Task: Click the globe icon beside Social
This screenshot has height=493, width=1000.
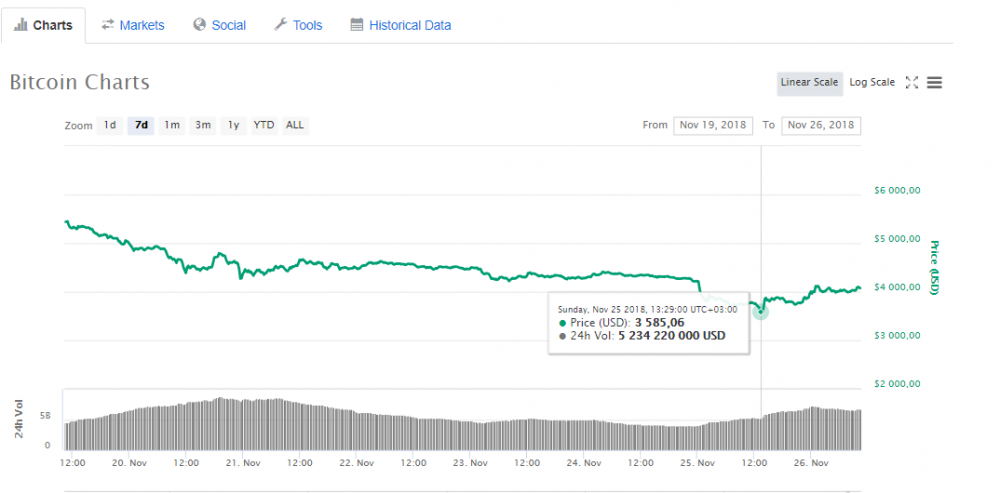Action: pyautogui.click(x=200, y=25)
